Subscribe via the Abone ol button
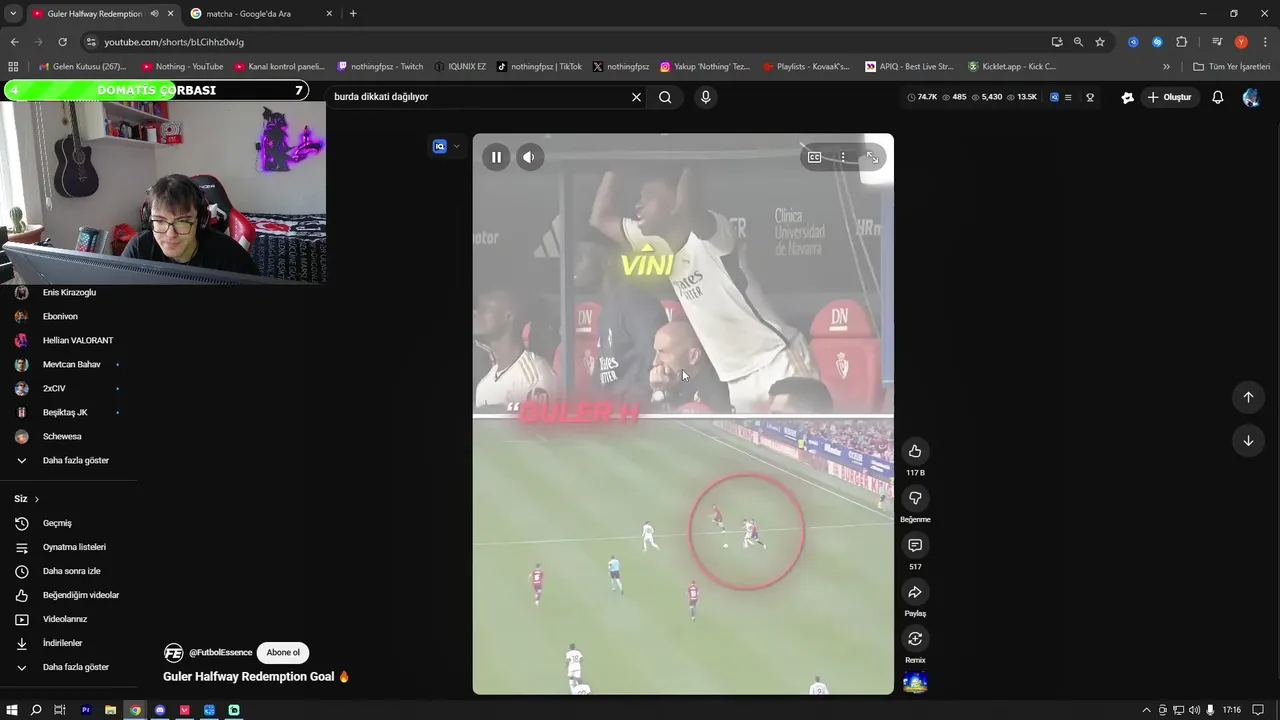Image resolution: width=1280 pixels, height=720 pixels. pos(283,652)
